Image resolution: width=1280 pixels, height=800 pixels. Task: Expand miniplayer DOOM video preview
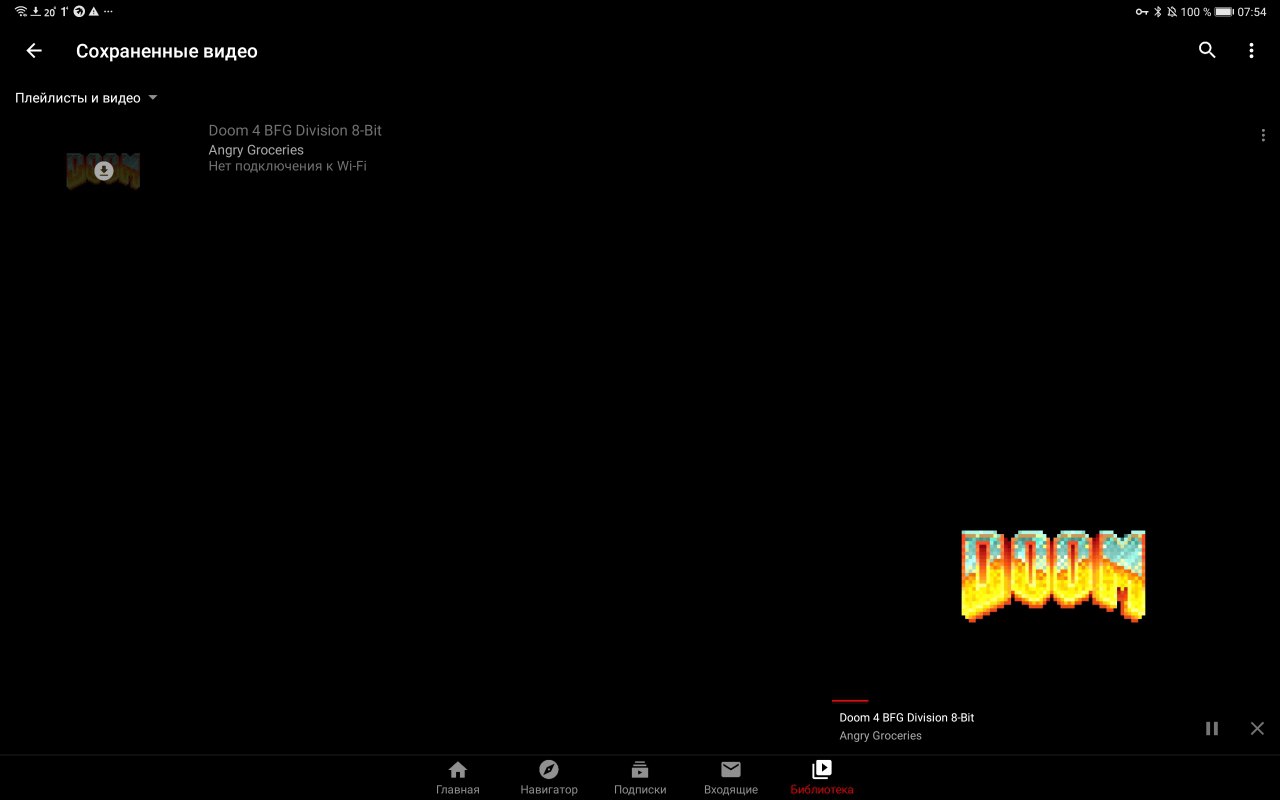[x=1053, y=577]
